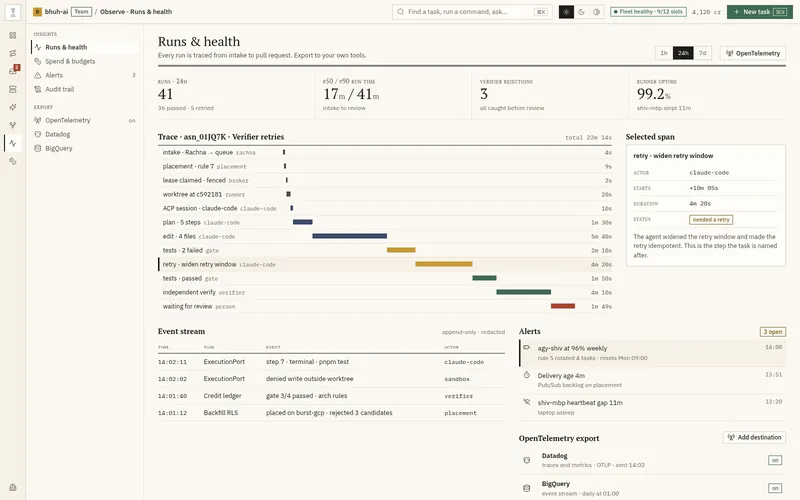This screenshot has height=500, width=800.
Task: Switch to contrast theme half-circle icon
Action: 596,12
